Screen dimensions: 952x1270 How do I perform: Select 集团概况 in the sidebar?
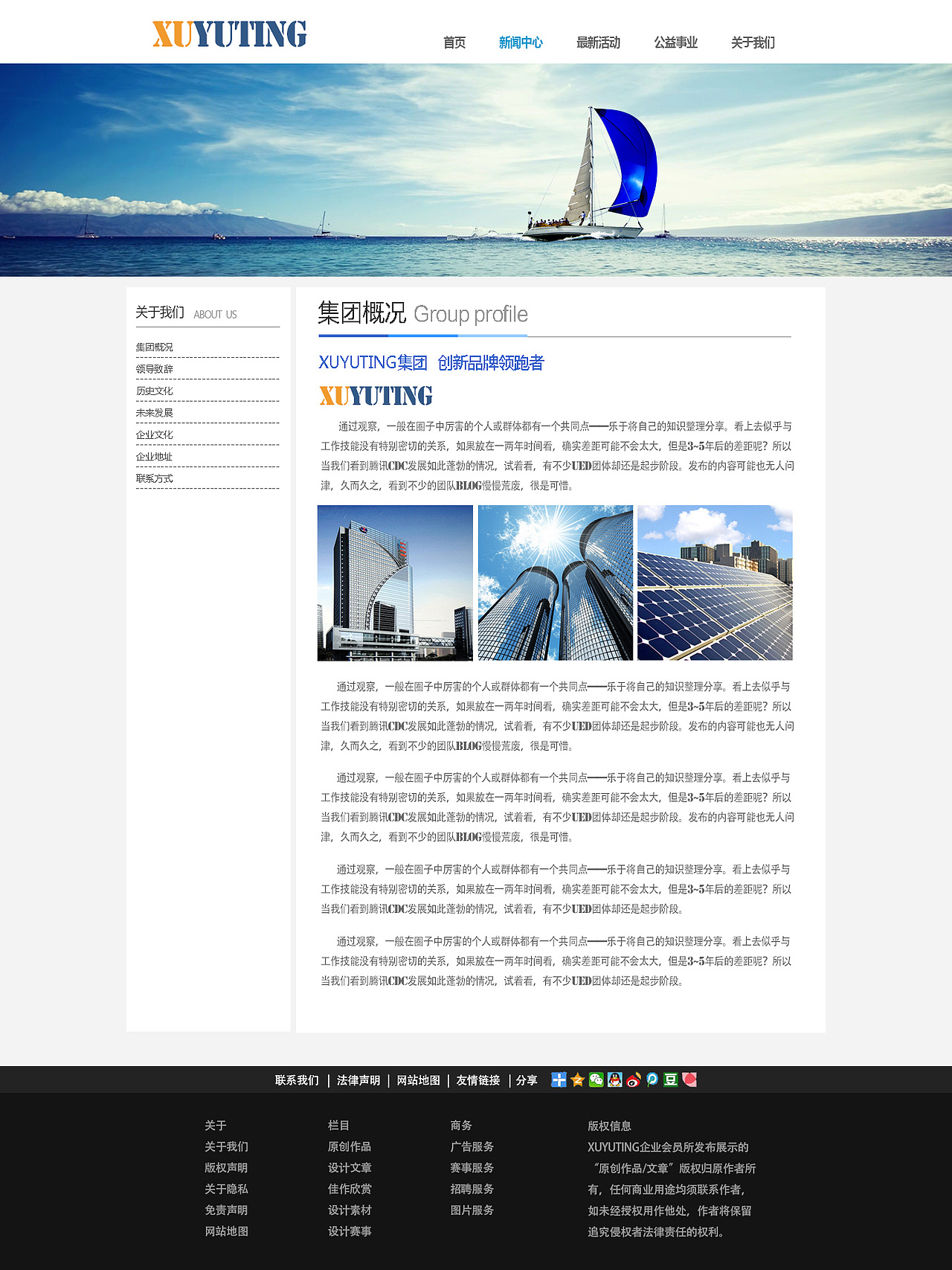pyautogui.click(x=154, y=347)
